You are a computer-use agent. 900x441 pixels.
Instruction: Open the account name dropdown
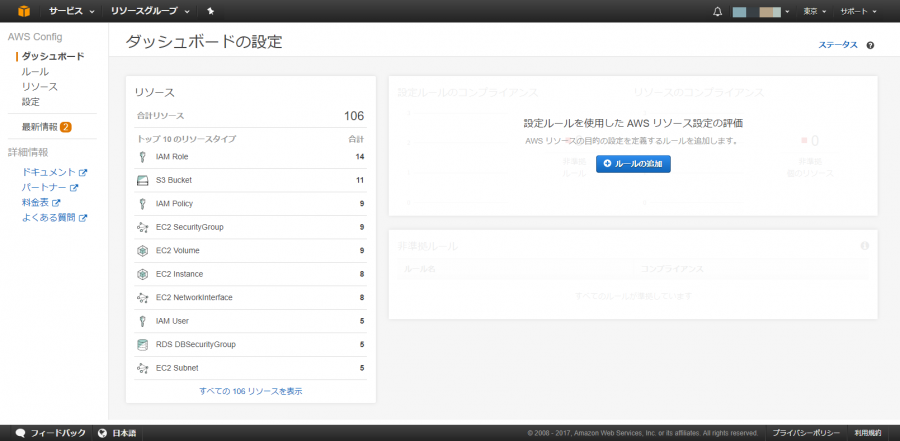tap(761, 11)
